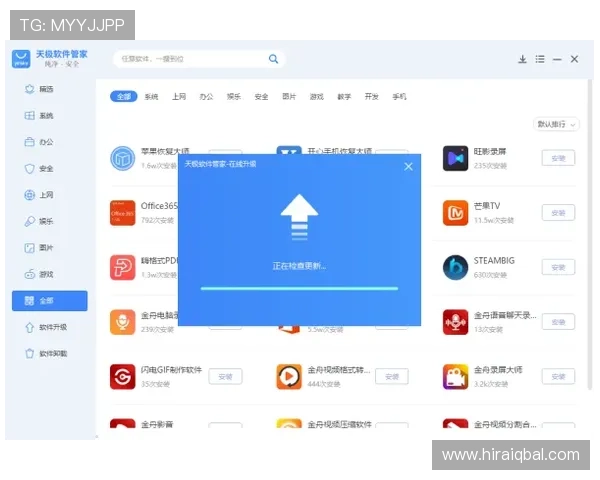This screenshot has width=600, height=480.
Task: Install 闪电GIF制作软件 with its 安装 button
Action: pos(225,377)
